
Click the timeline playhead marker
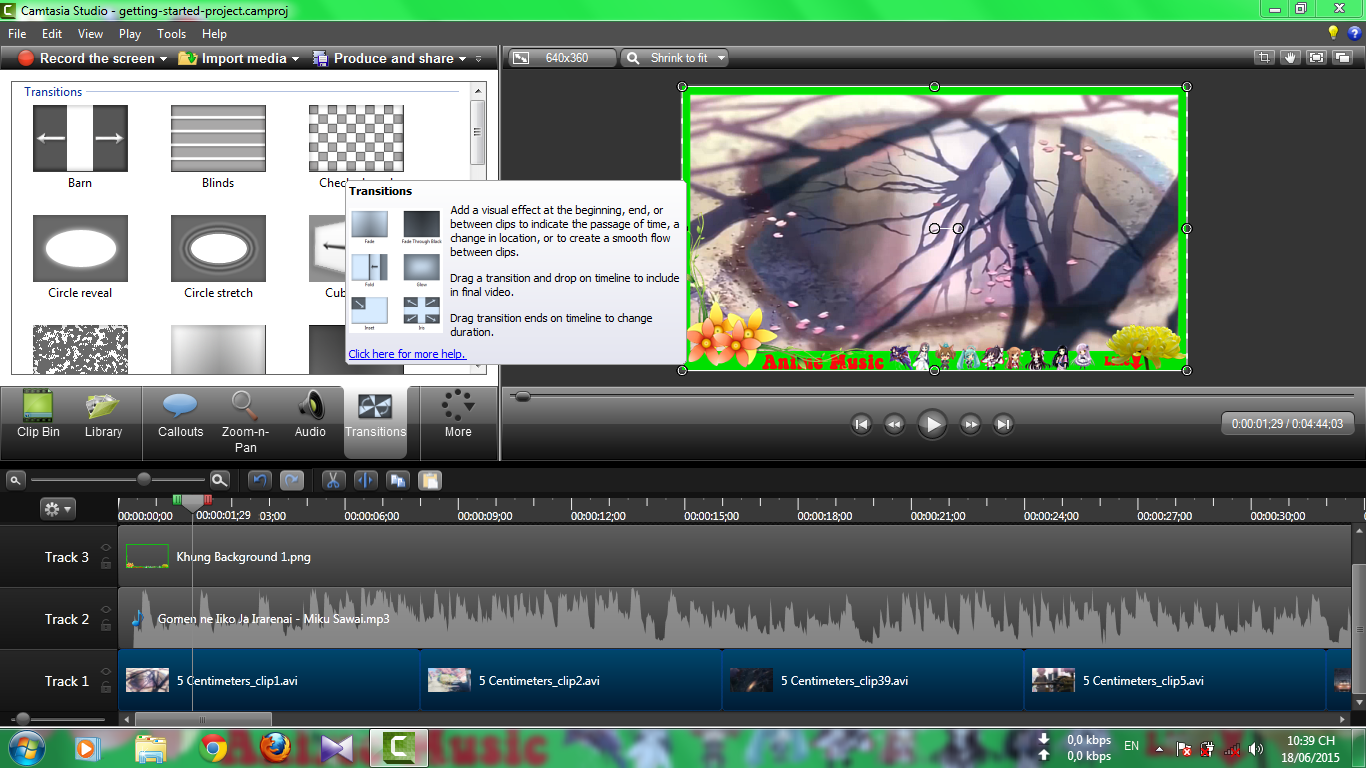pyautogui.click(x=192, y=502)
